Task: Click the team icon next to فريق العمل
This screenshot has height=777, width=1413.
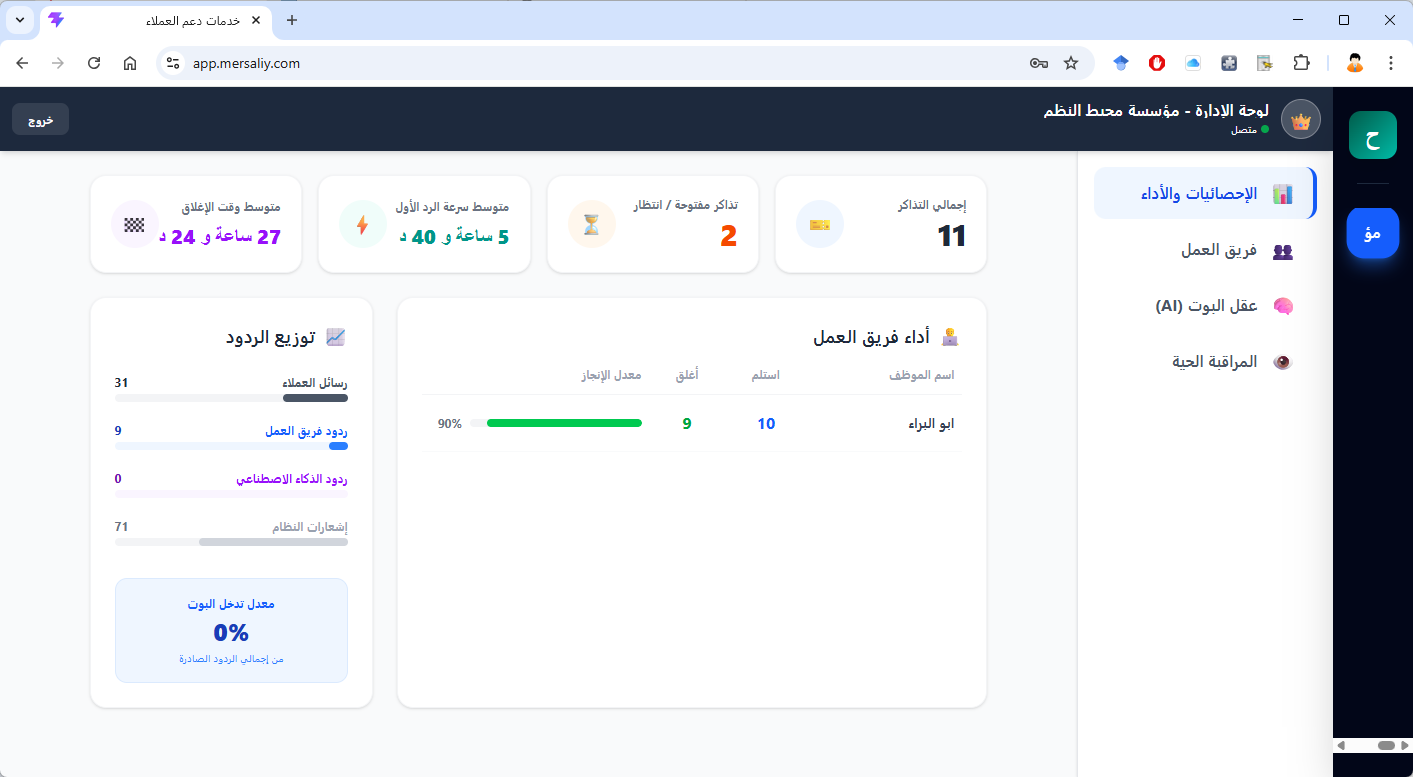Action: [1283, 251]
